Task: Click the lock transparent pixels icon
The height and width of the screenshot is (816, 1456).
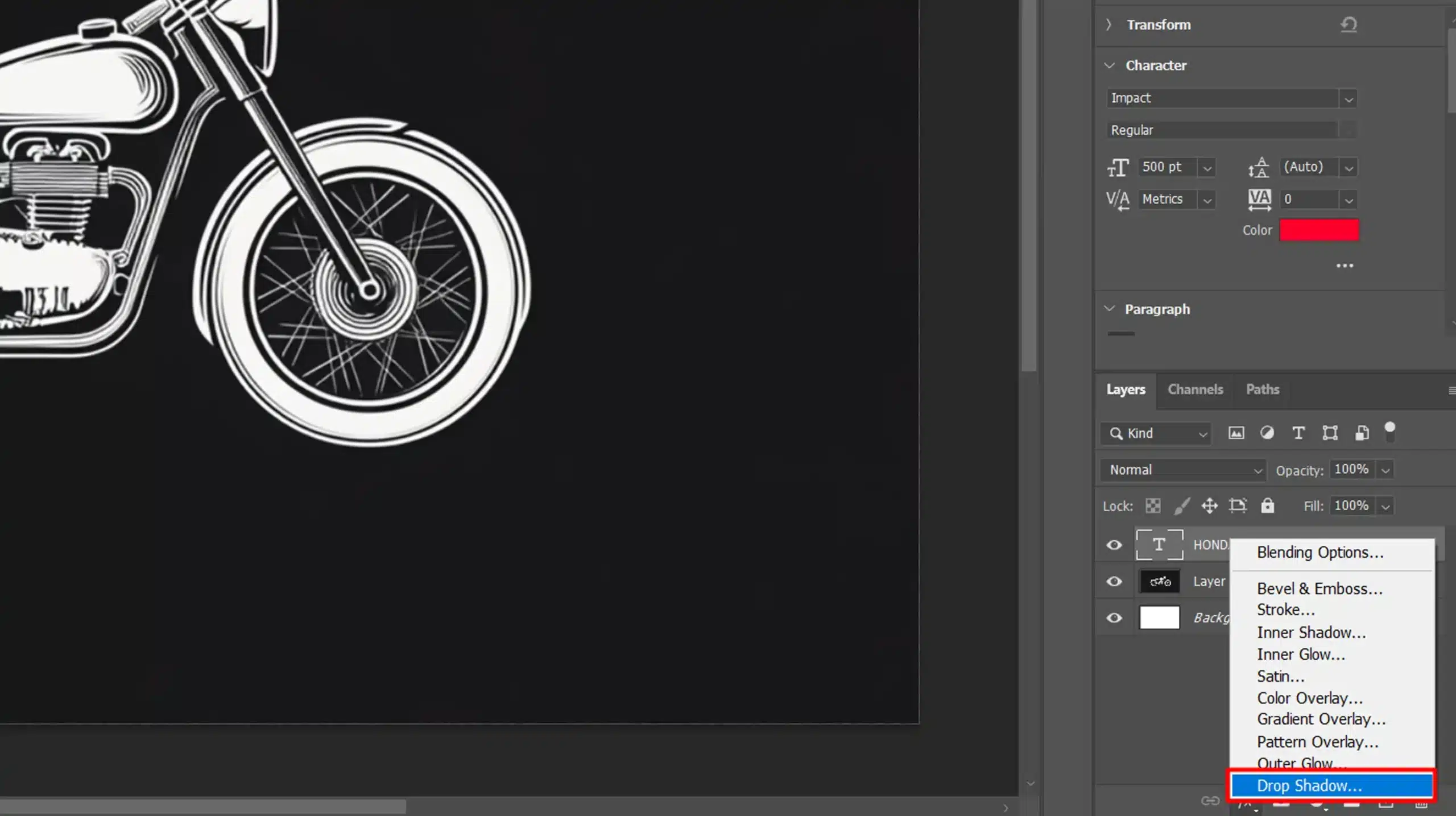Action: (1153, 505)
